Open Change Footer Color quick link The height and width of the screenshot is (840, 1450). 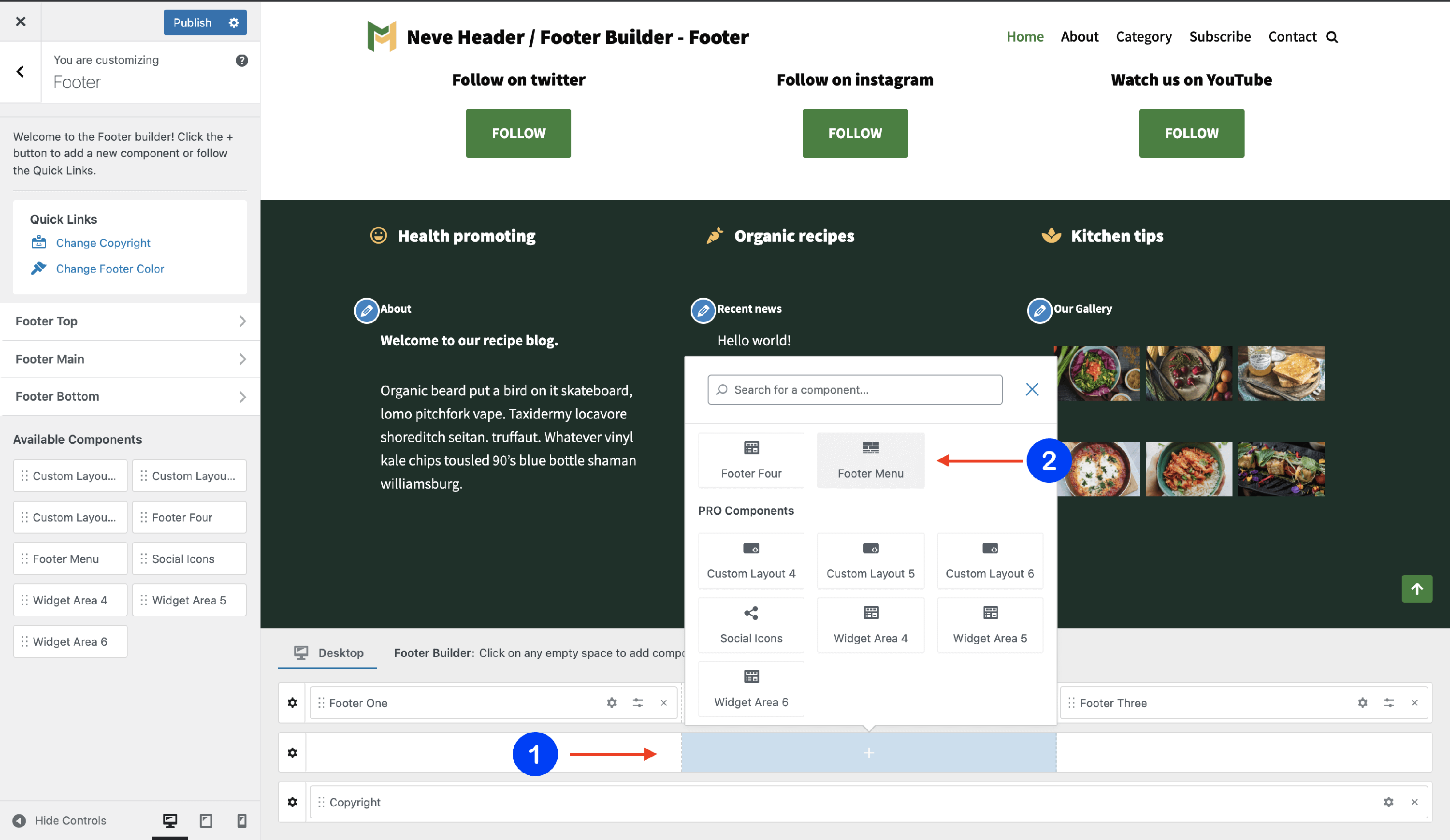coord(110,269)
